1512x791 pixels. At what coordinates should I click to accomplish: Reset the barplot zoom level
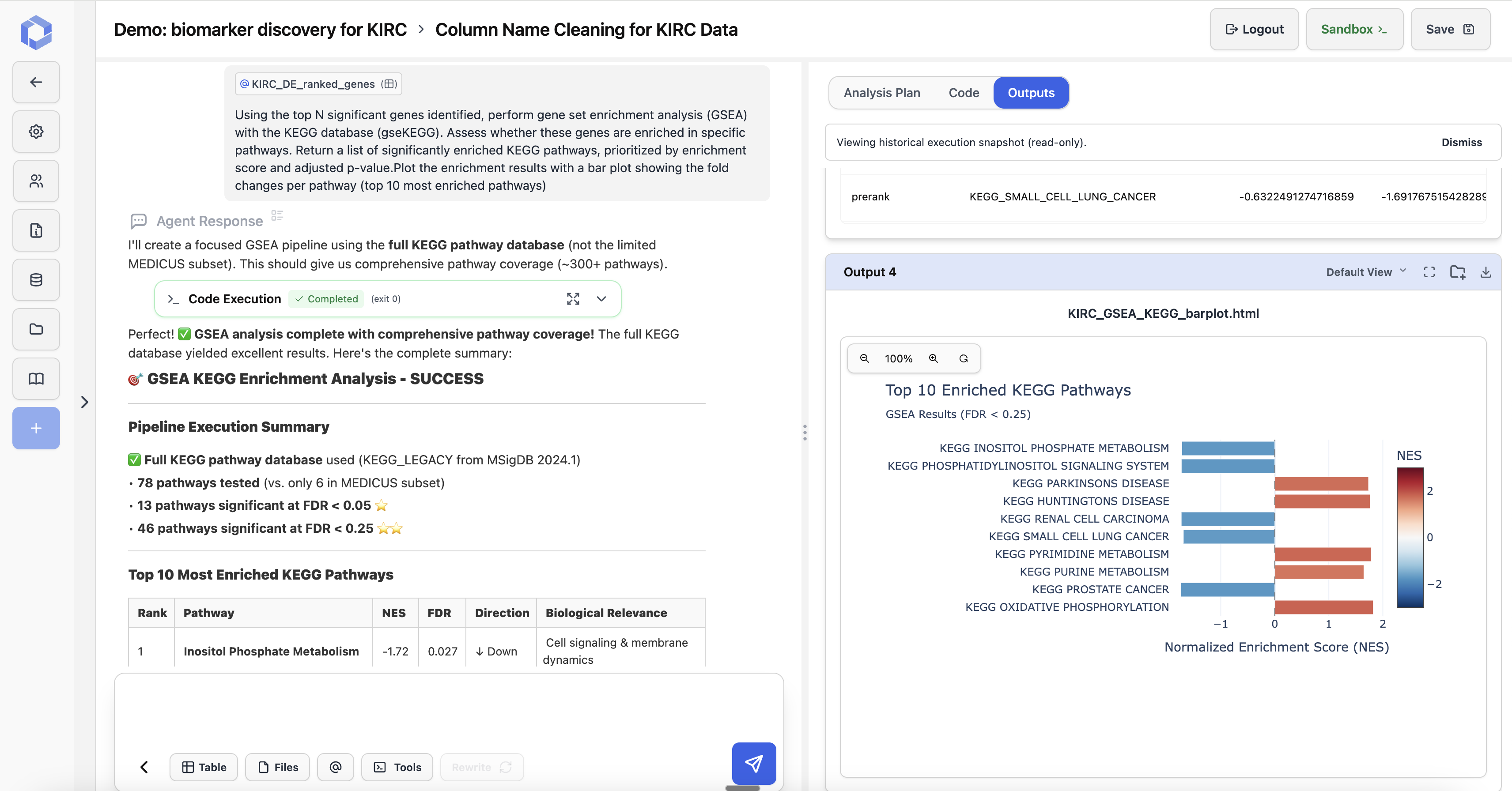click(x=964, y=358)
